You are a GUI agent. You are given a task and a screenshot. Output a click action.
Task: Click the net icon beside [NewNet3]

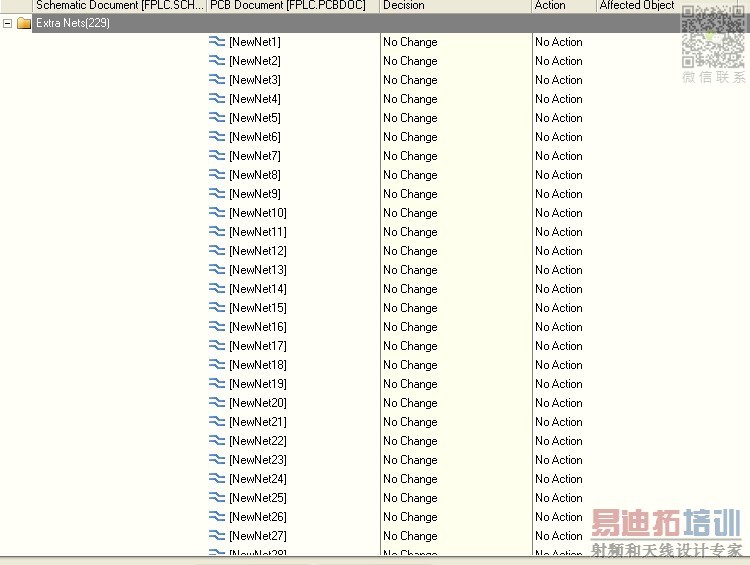tap(217, 79)
